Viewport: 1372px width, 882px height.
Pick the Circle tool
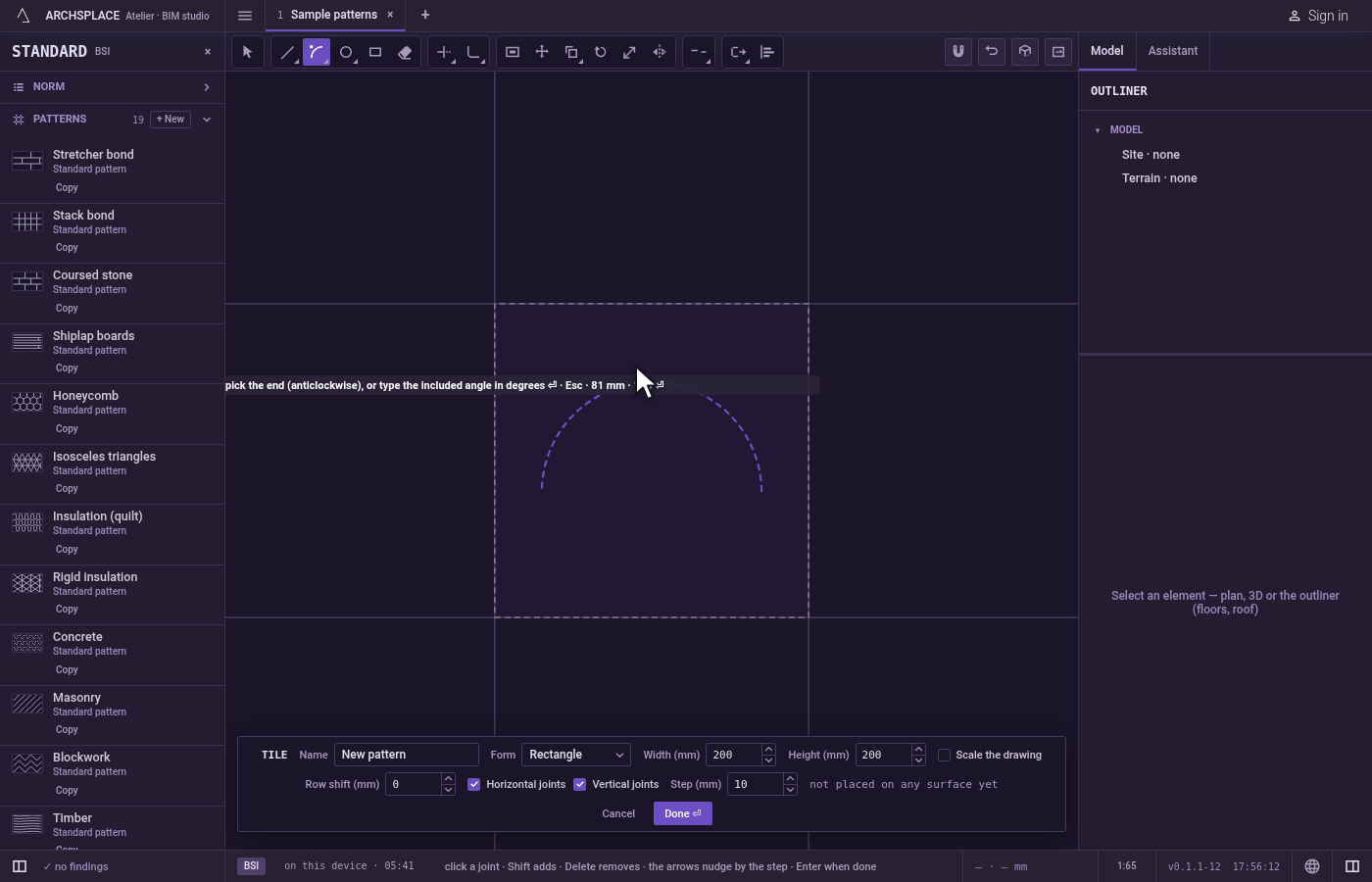point(346,52)
